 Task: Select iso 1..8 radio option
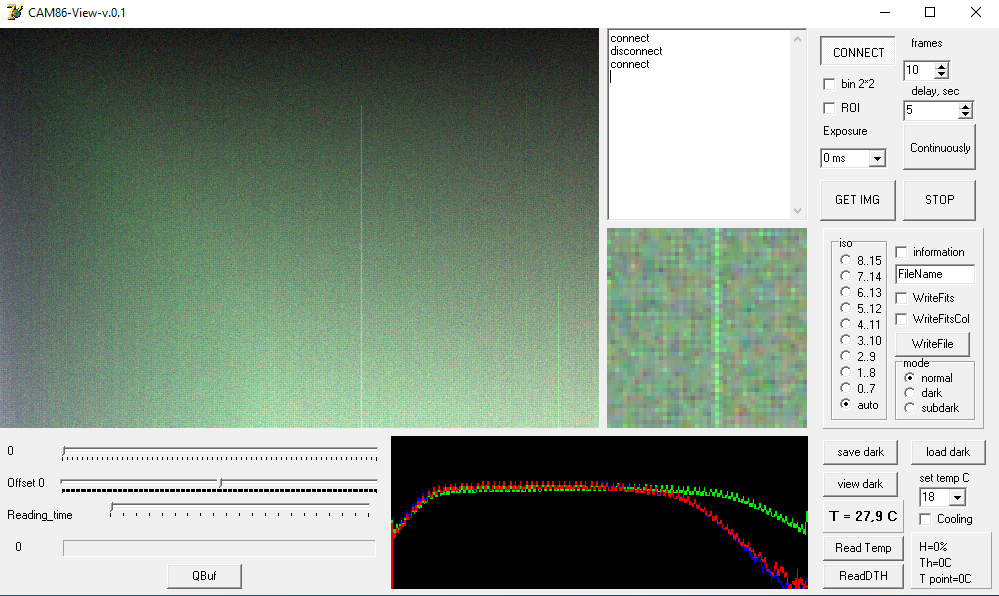click(845, 372)
